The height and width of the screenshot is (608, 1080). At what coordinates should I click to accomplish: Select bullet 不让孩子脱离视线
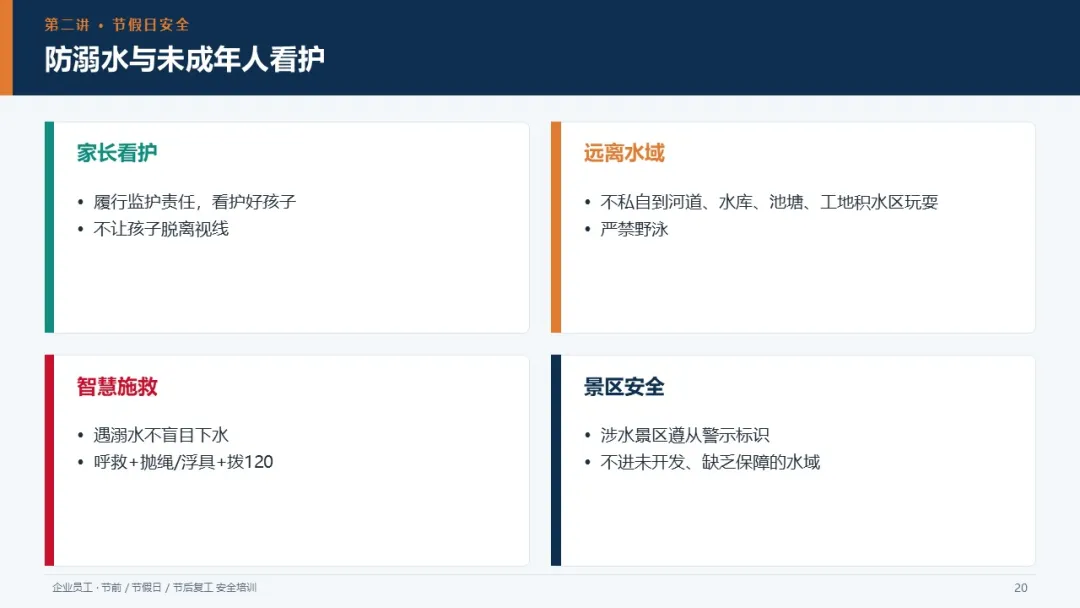coord(161,229)
